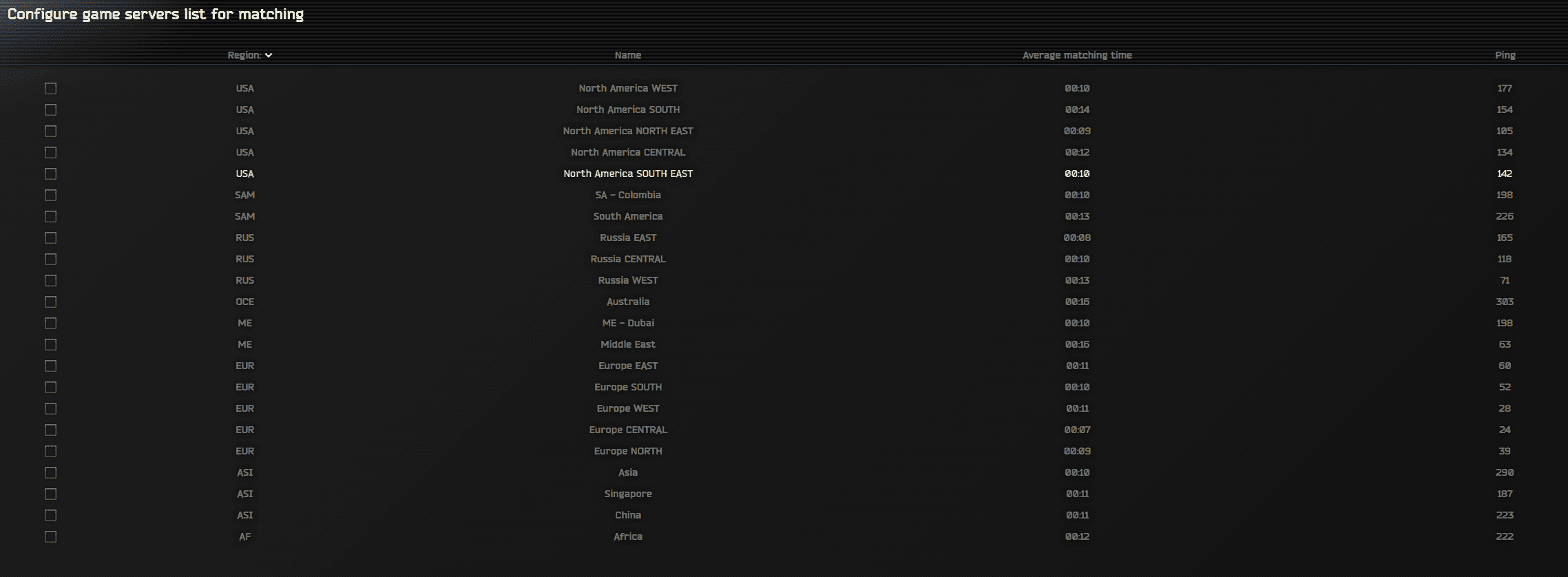Click the Africa server name
This screenshot has height=577, width=1568.
tap(628, 536)
